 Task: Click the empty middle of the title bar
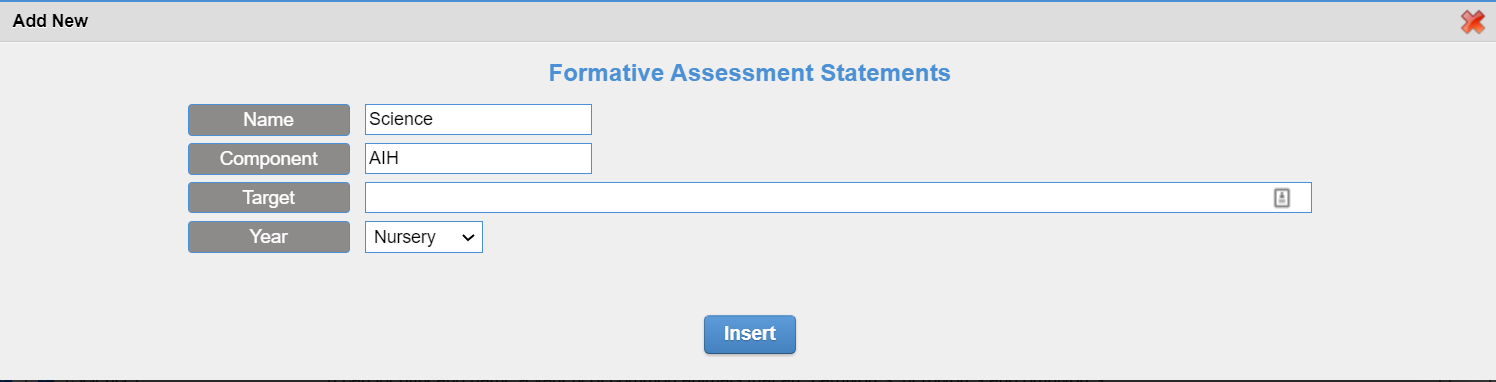point(748,21)
